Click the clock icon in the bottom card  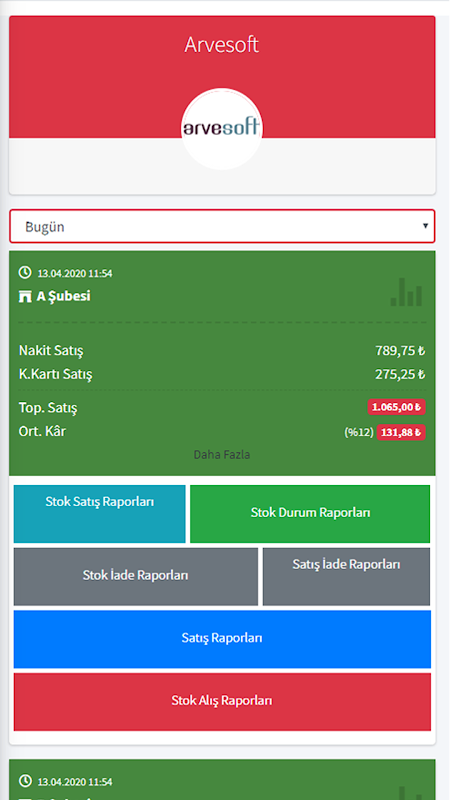[x=24, y=781]
